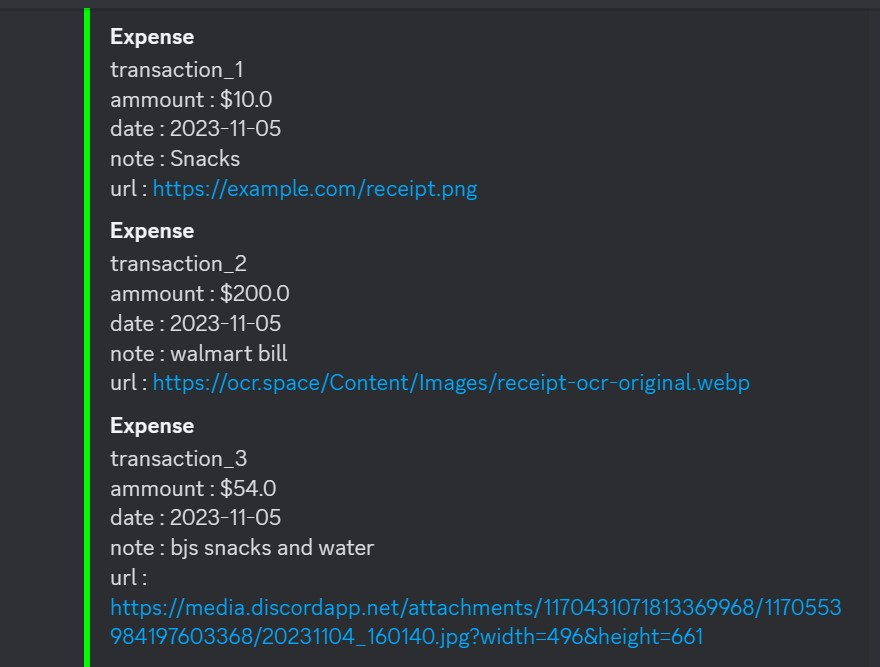Open the ocr.space receipt-ocr-original.webp link
Screen dimensions: 880x667
point(451,383)
